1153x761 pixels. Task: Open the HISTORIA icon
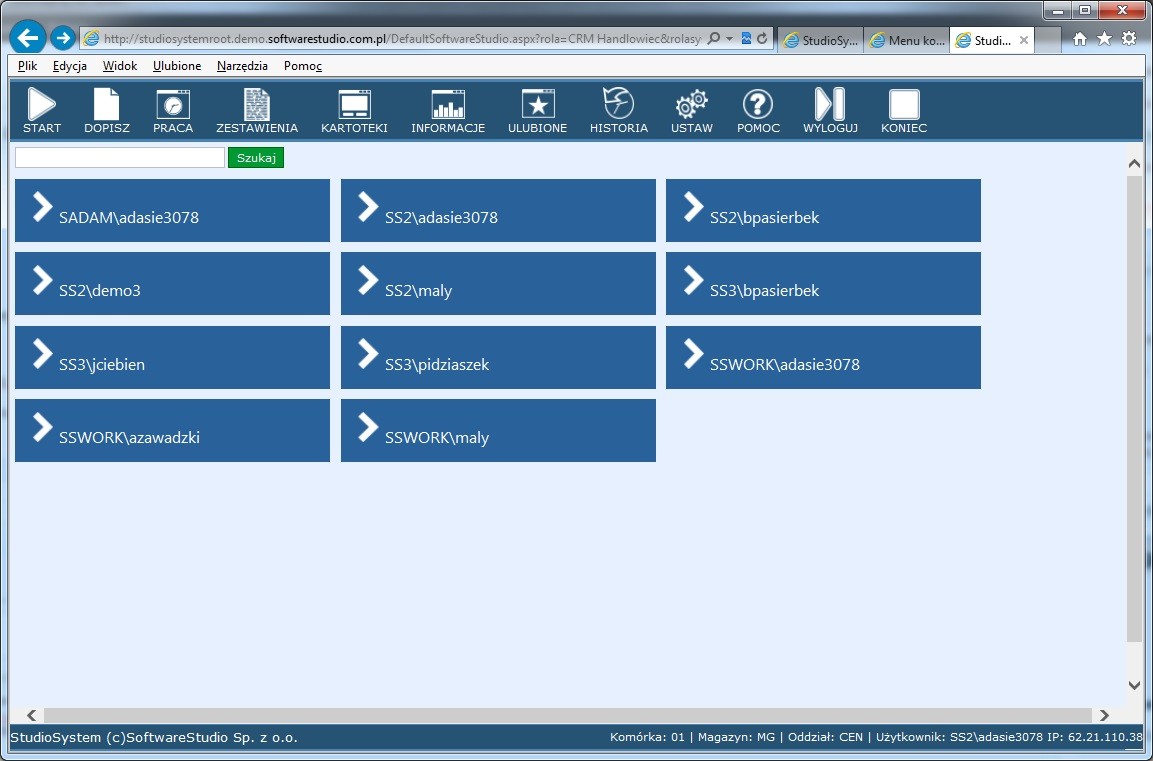(x=618, y=103)
